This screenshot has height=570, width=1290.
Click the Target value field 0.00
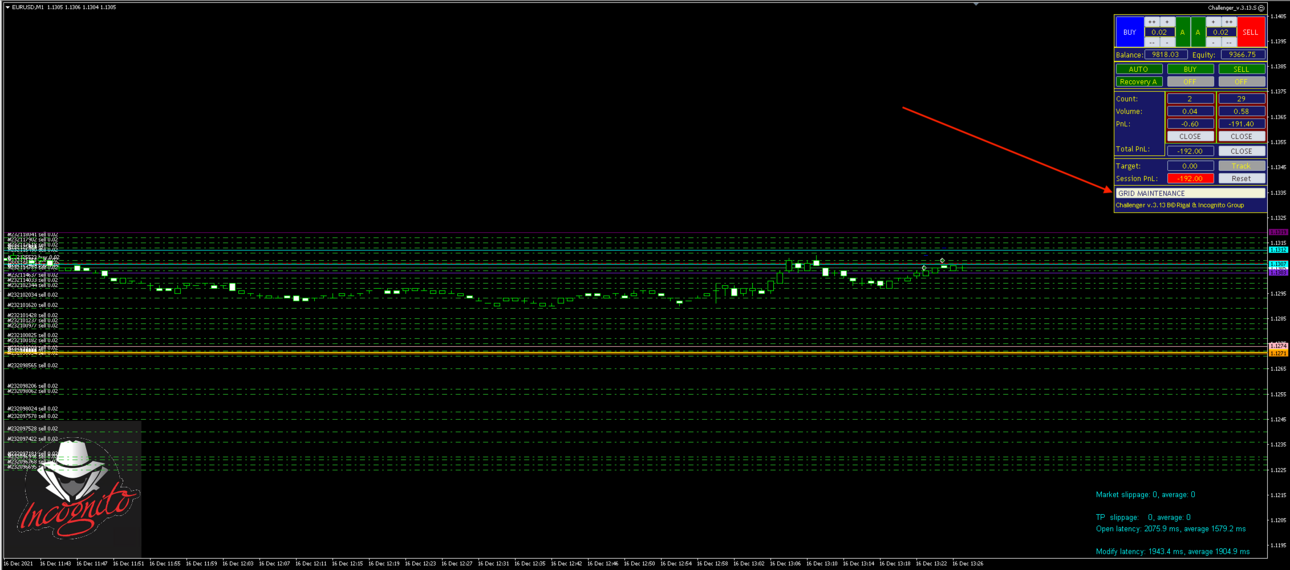(1190, 166)
